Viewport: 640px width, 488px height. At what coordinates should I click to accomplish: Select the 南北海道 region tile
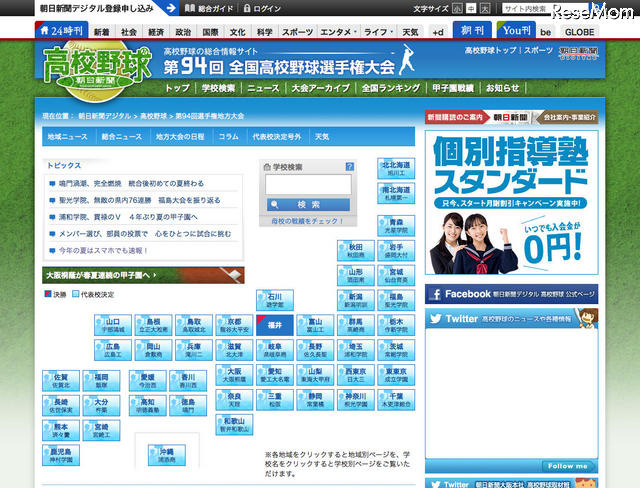coord(396,193)
